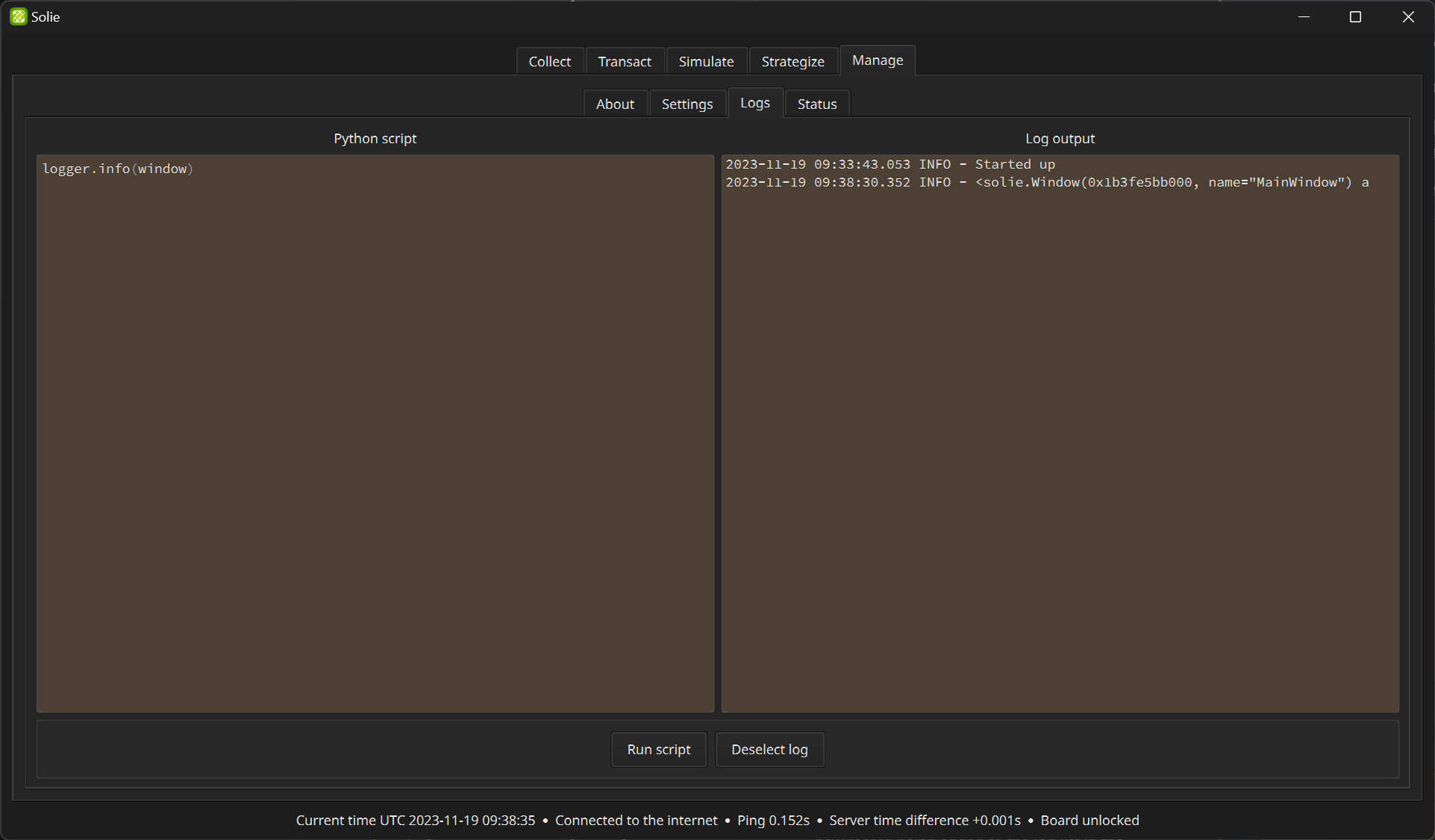The width and height of the screenshot is (1435, 840).
Task: Switch to the Settings sub-tab
Action: (x=687, y=104)
